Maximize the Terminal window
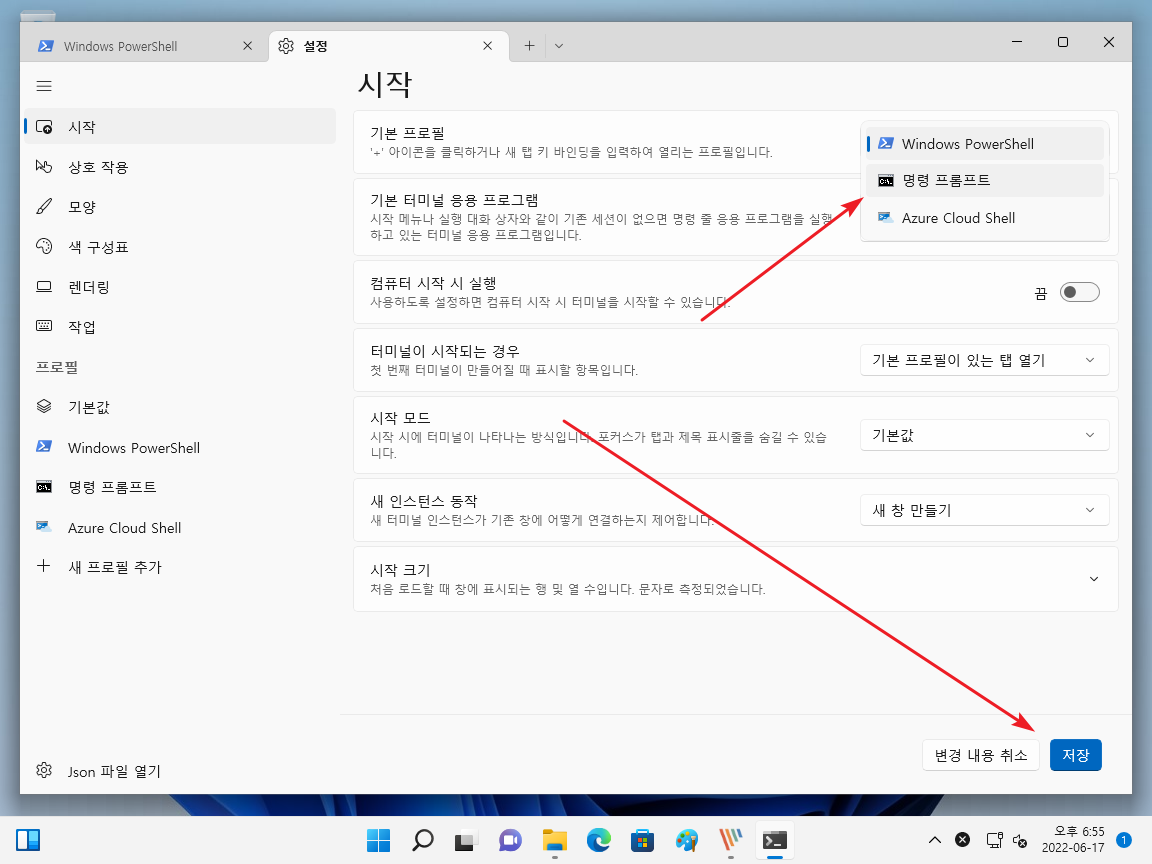The width and height of the screenshot is (1152, 864). [x=1062, y=43]
